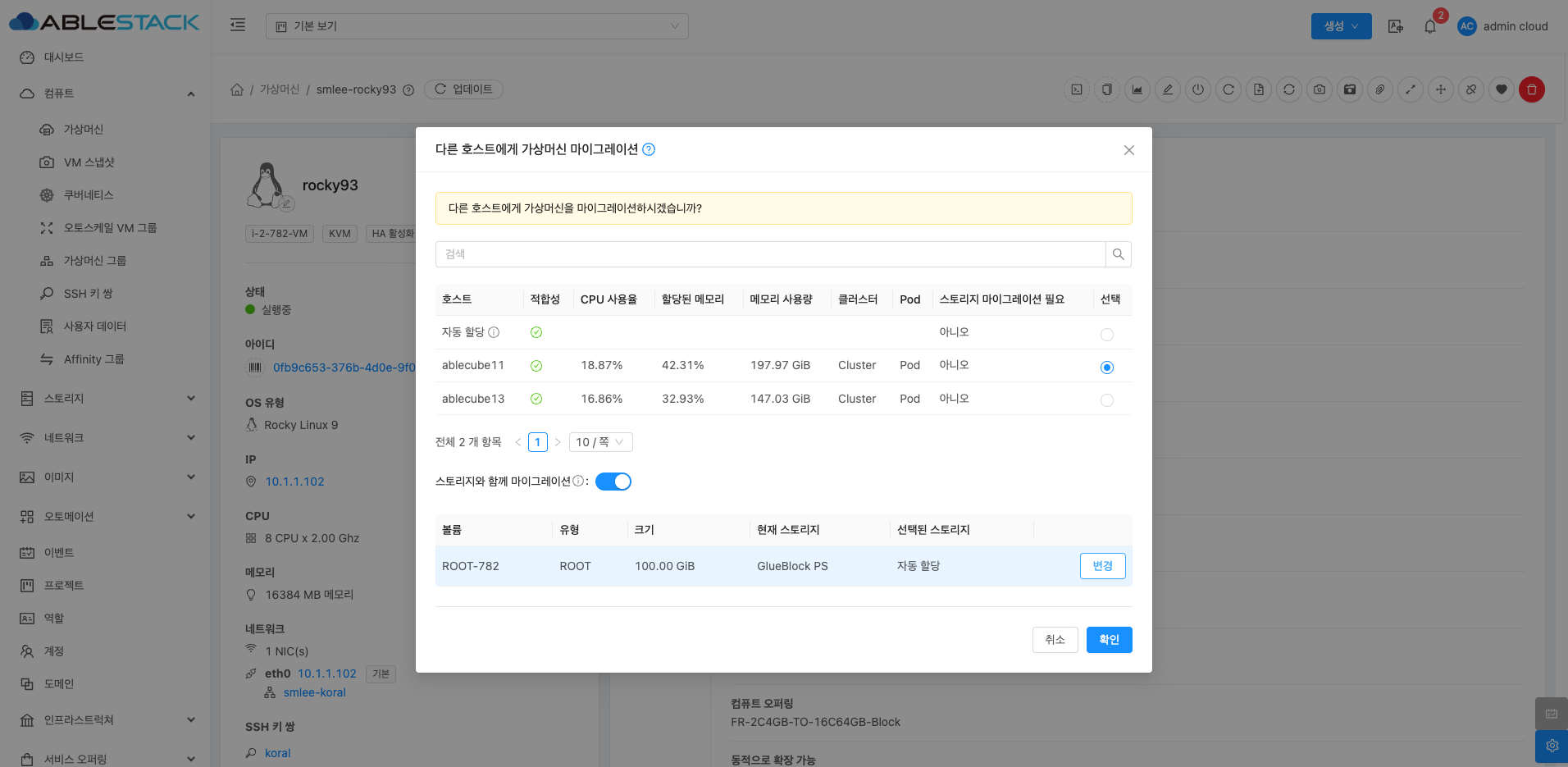Screen dimensions: 1568x767
Task: Open the 대시보드 sidebar menu item
Action: pos(64,57)
